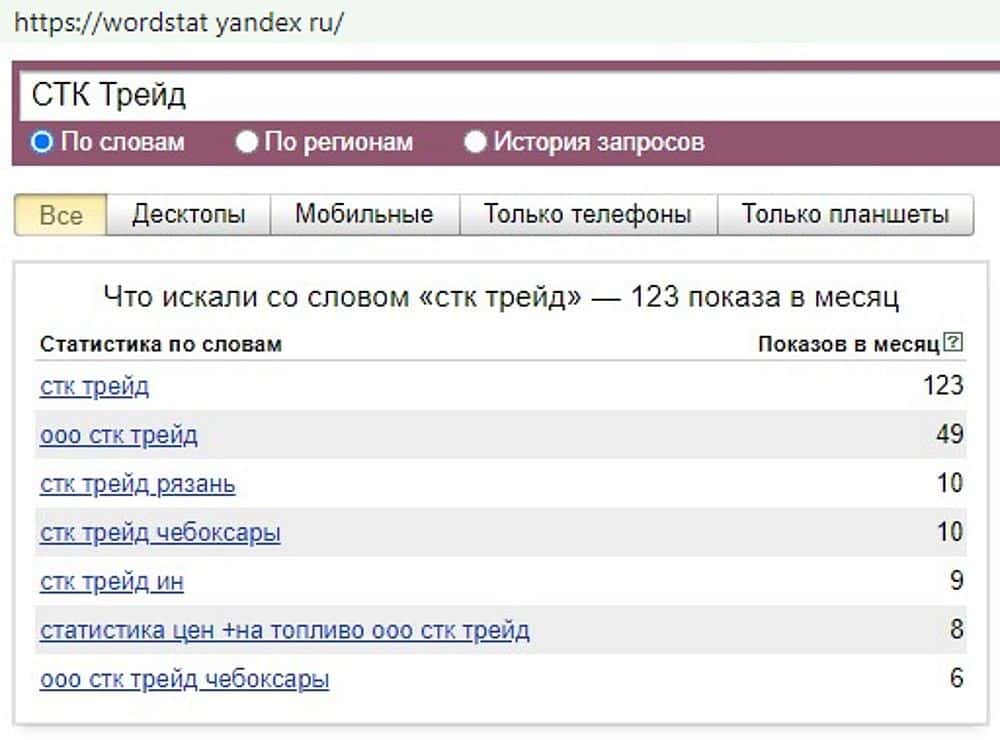Viewport: 1000px width, 740px height.
Task: Open the ооо стк трейд link
Action: pos(119,435)
